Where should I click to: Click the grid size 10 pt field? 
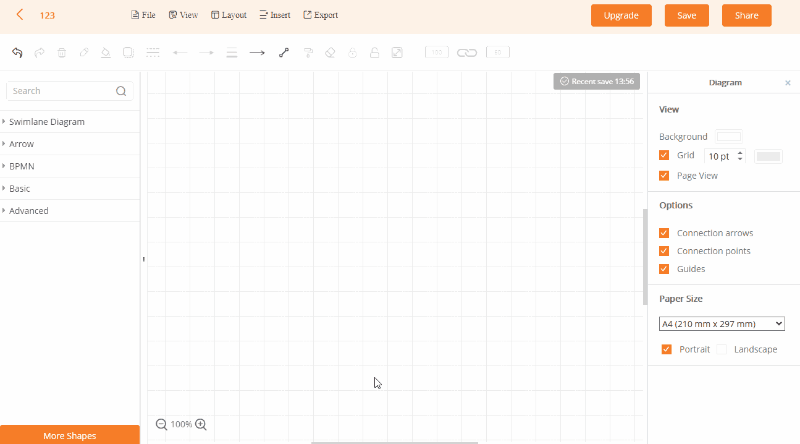click(x=720, y=156)
